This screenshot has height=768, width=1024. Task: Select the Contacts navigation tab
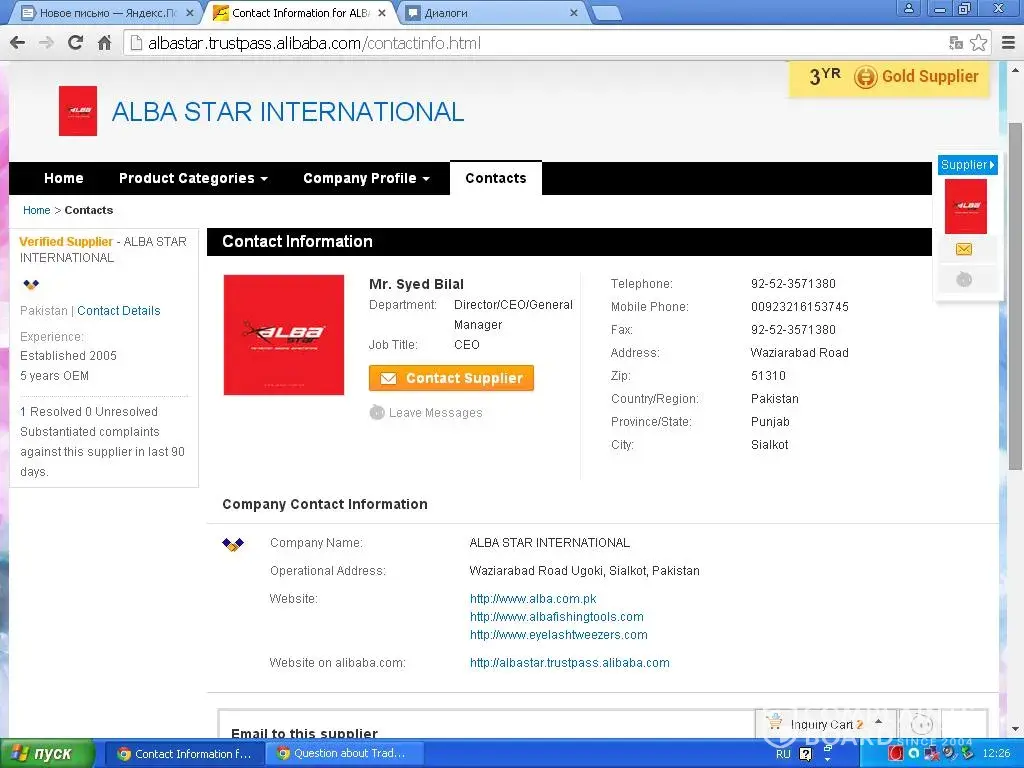pos(496,178)
